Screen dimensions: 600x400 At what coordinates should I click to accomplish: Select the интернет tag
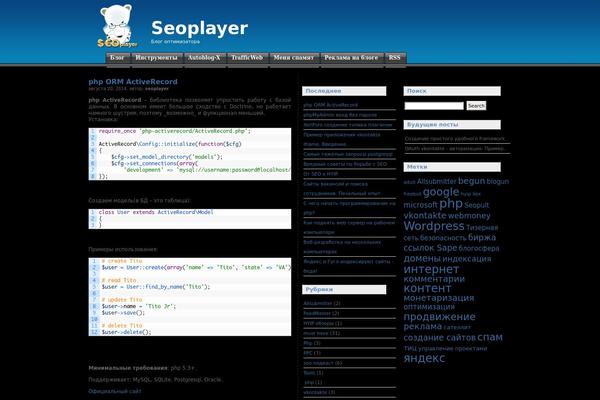tap(431, 269)
